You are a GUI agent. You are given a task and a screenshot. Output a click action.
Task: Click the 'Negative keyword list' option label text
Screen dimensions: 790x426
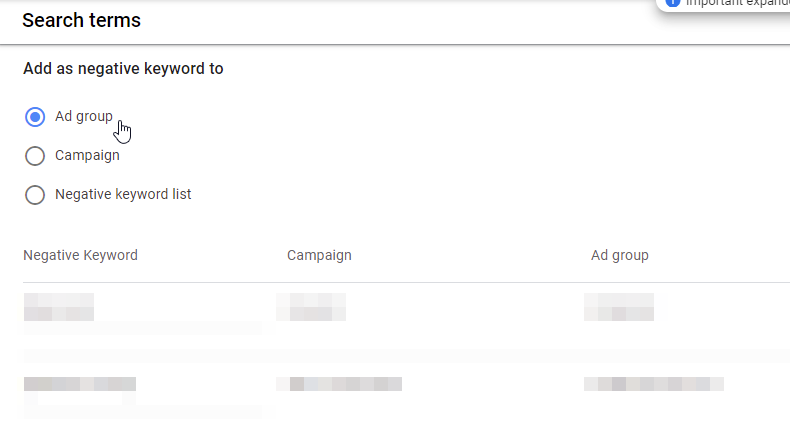coord(123,194)
